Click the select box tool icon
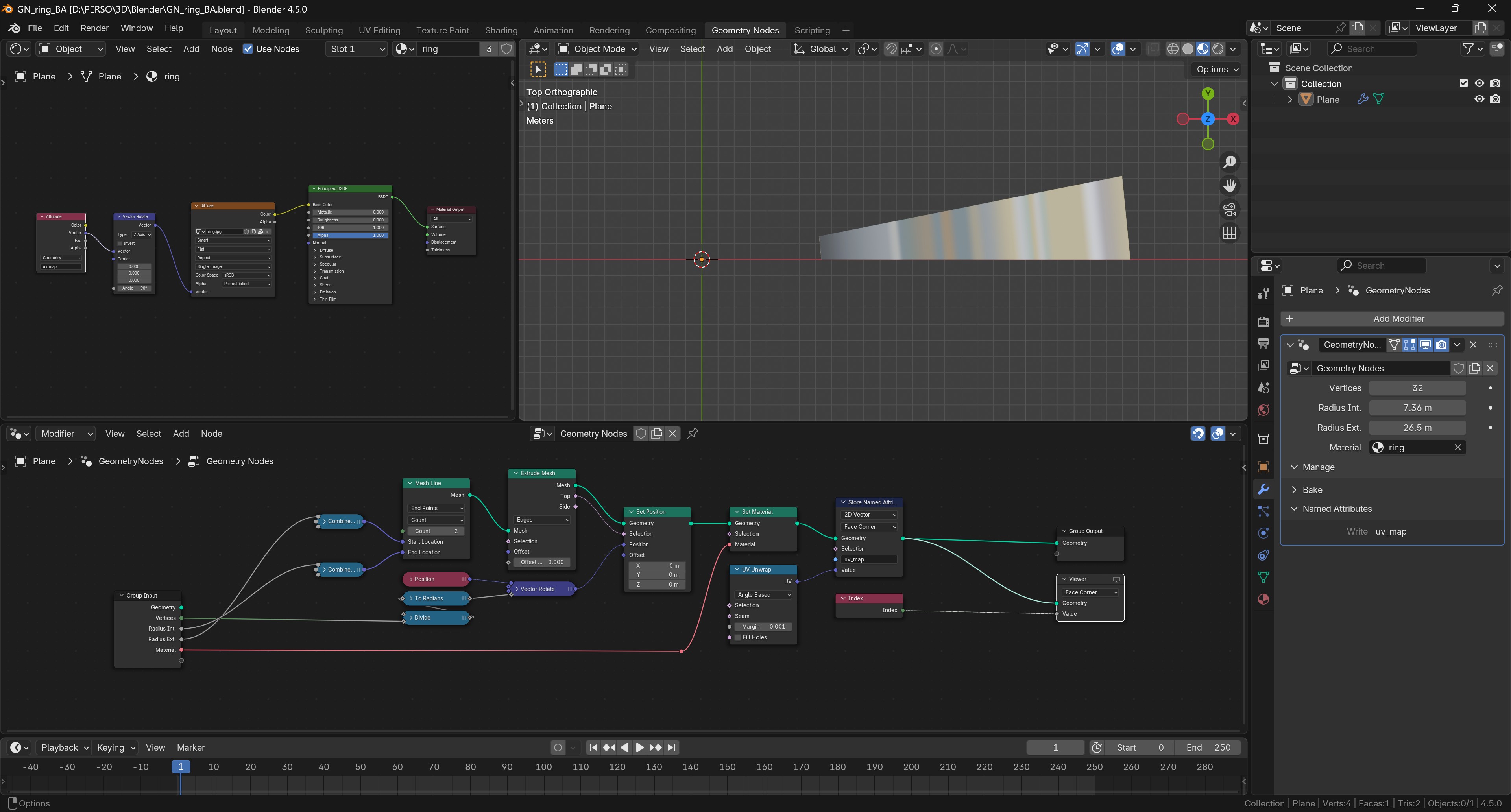This screenshot has width=1511, height=812. point(537,69)
